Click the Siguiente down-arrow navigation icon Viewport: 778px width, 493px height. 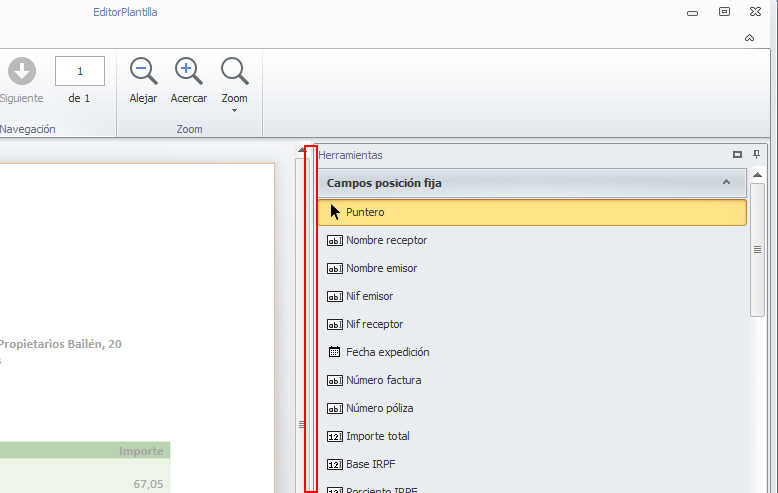[x=22, y=71]
